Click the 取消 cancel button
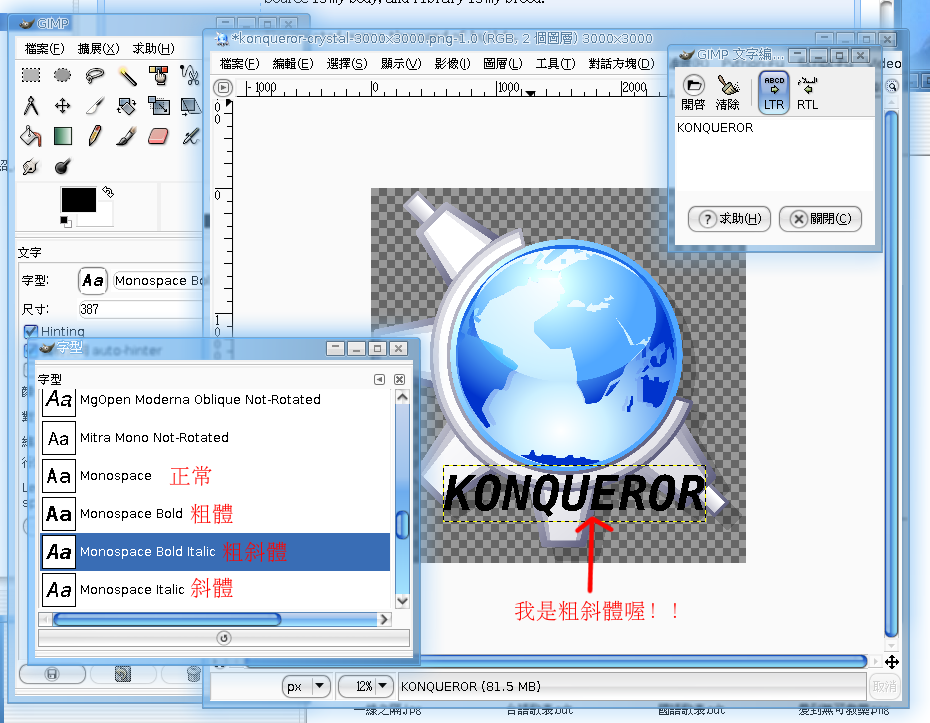Image resolution: width=930 pixels, height=723 pixels. click(884, 686)
